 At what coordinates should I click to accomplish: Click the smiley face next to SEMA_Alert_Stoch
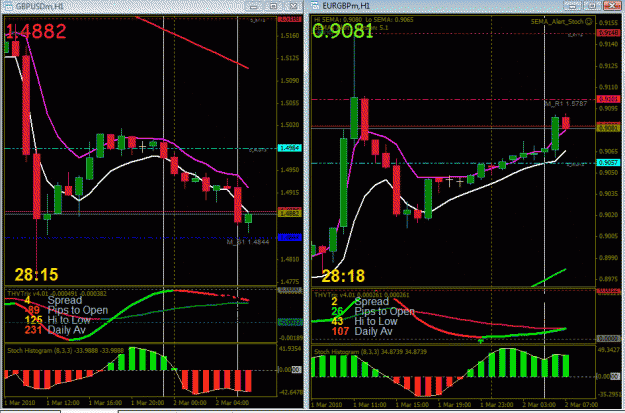coord(589,22)
